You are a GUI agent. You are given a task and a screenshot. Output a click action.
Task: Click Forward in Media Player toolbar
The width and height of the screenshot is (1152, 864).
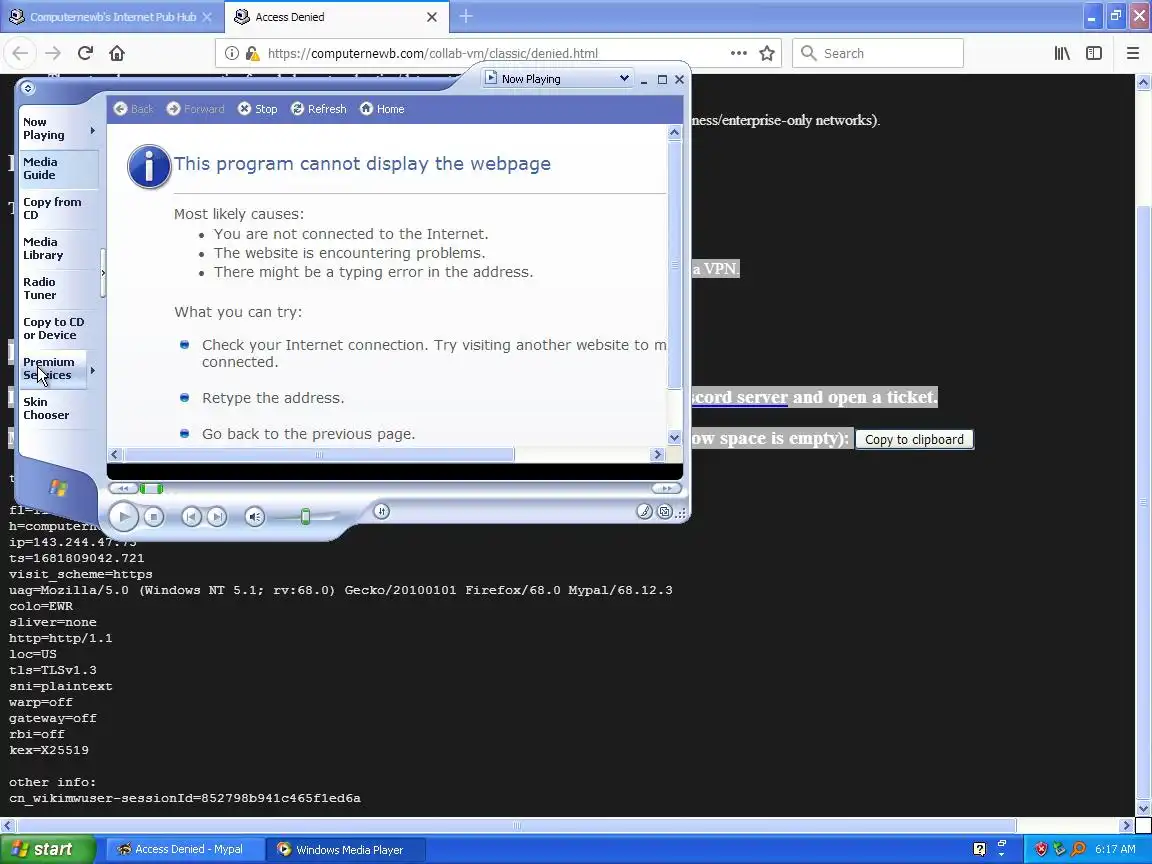[195, 109]
